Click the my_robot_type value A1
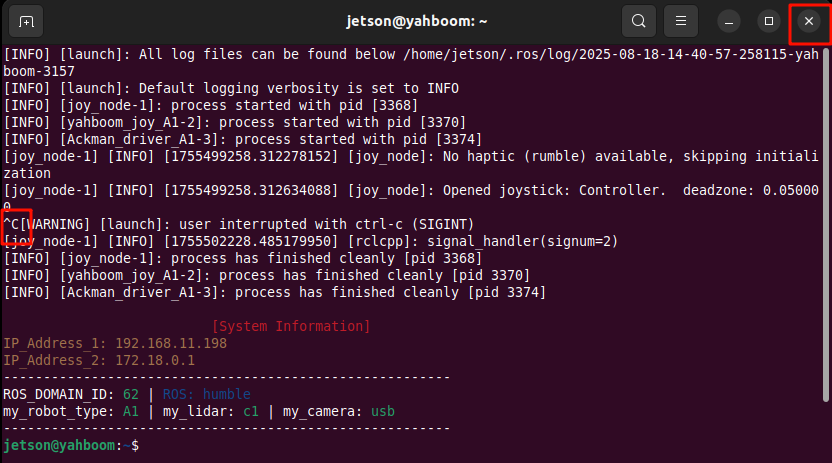The image size is (832, 463). 129,411
